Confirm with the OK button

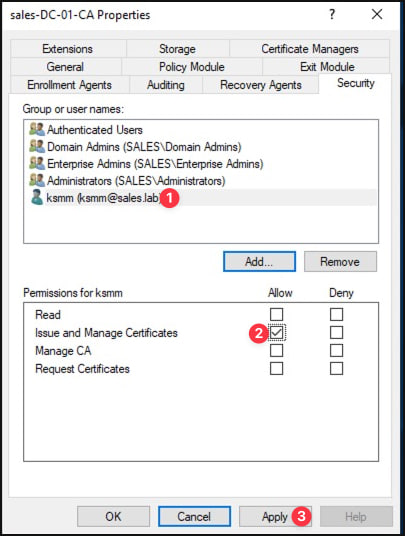(x=113, y=517)
